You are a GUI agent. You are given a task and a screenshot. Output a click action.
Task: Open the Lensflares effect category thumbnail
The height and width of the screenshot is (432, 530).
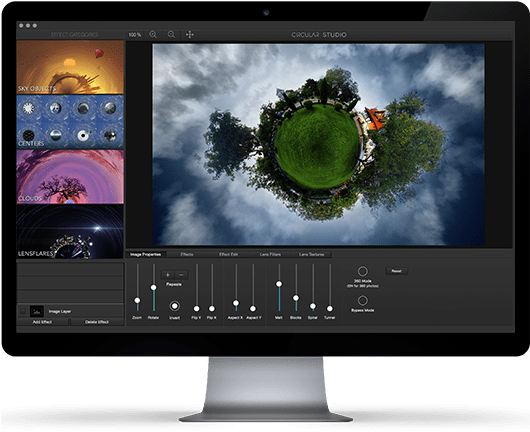[x=70, y=232]
